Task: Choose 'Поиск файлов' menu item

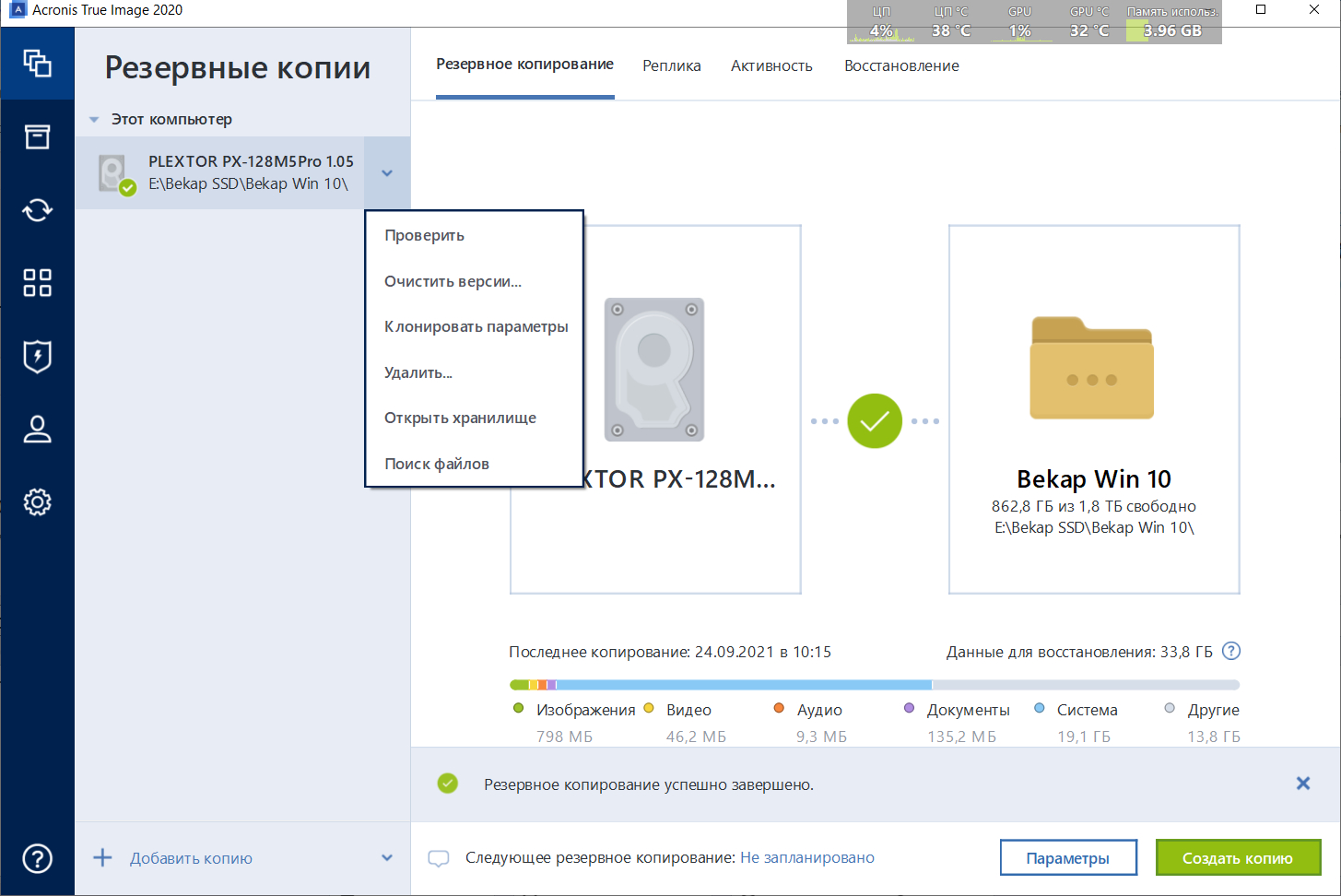Action: (x=475, y=464)
